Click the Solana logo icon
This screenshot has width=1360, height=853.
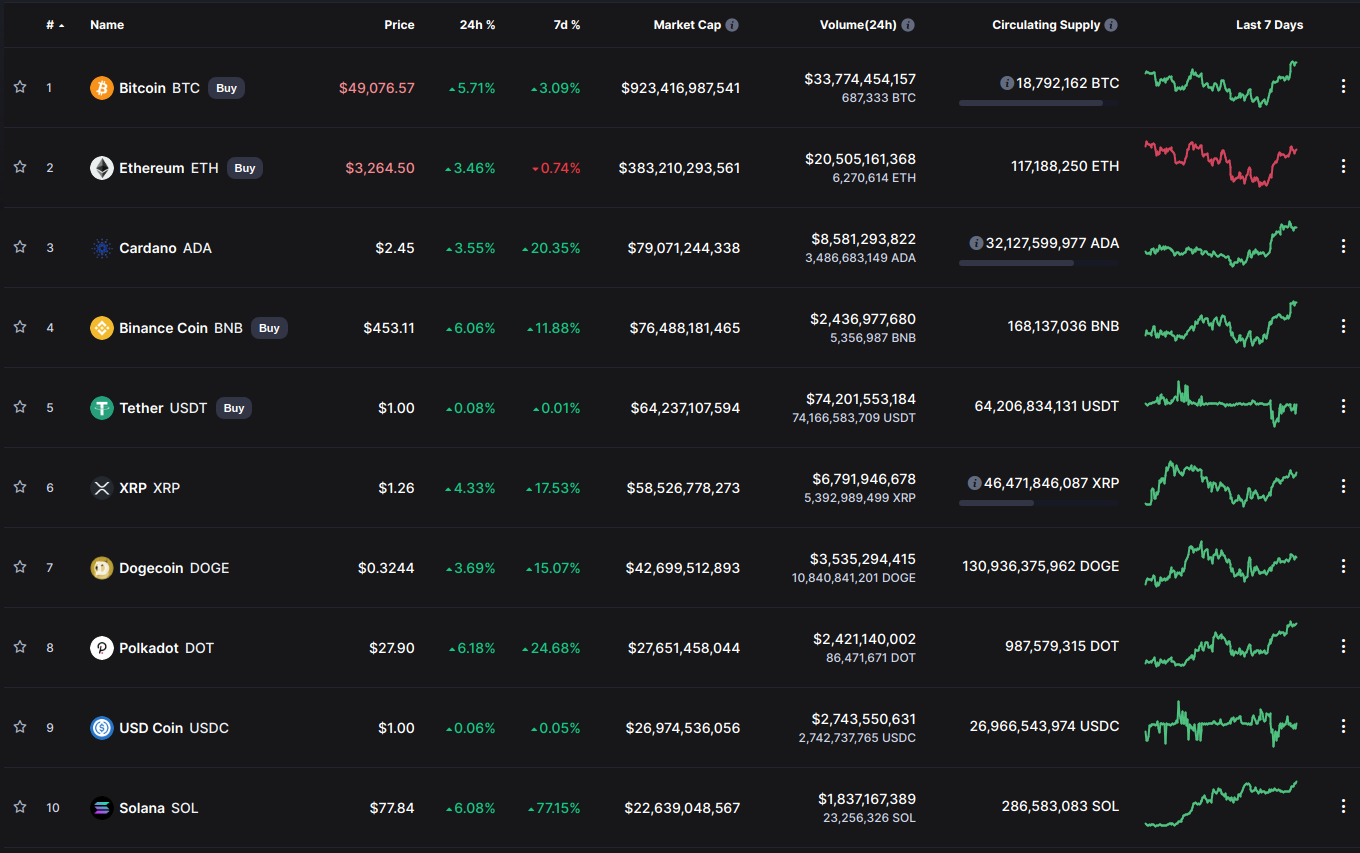tap(102, 808)
